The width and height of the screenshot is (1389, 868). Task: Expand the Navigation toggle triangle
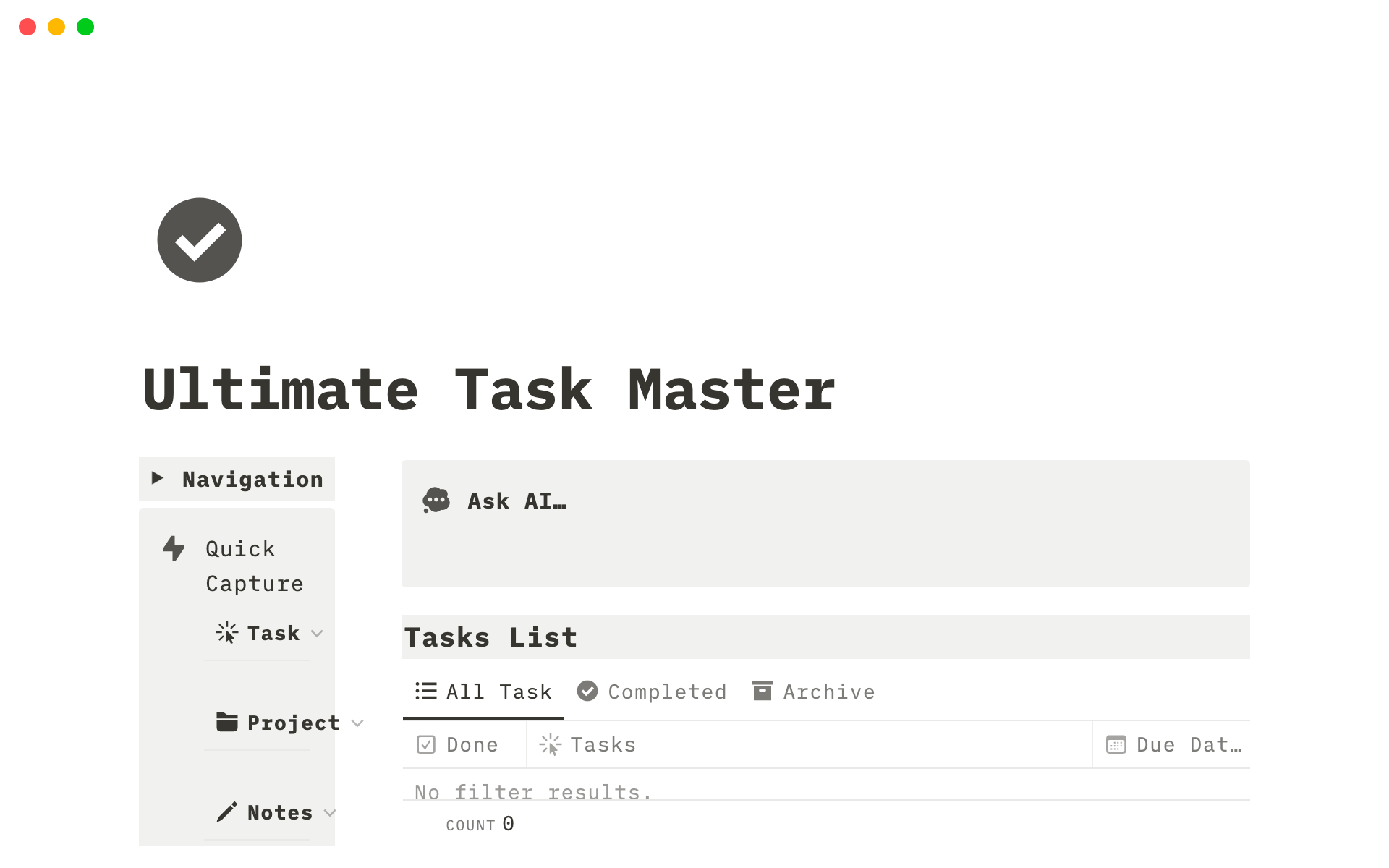(x=157, y=478)
